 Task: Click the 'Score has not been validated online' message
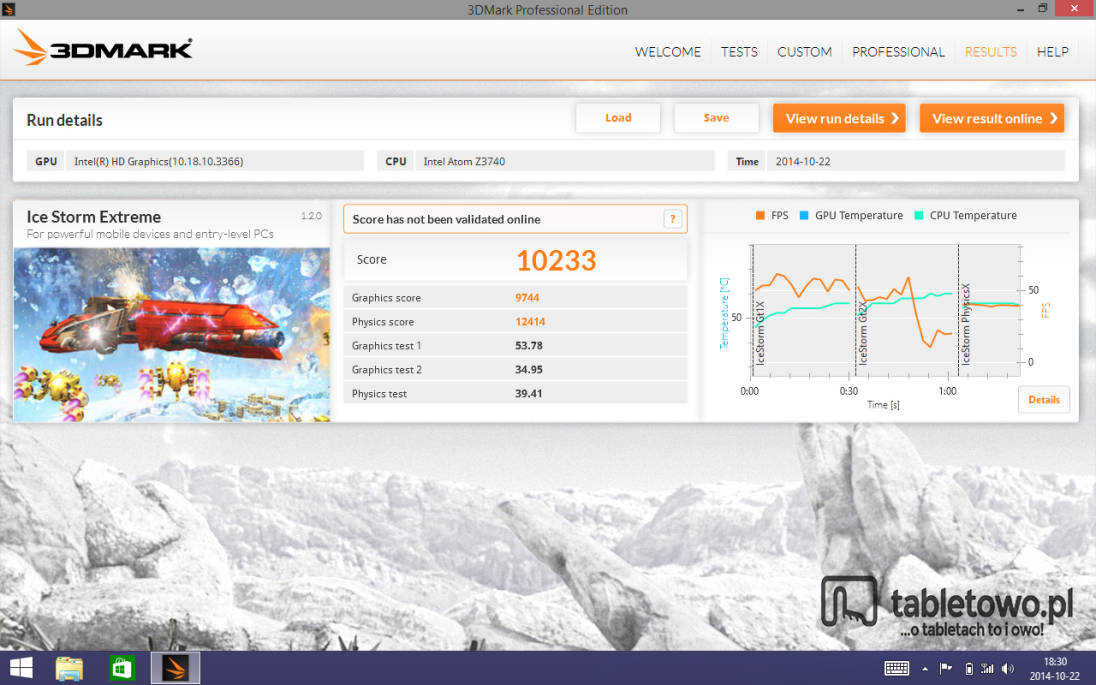[x=446, y=219]
